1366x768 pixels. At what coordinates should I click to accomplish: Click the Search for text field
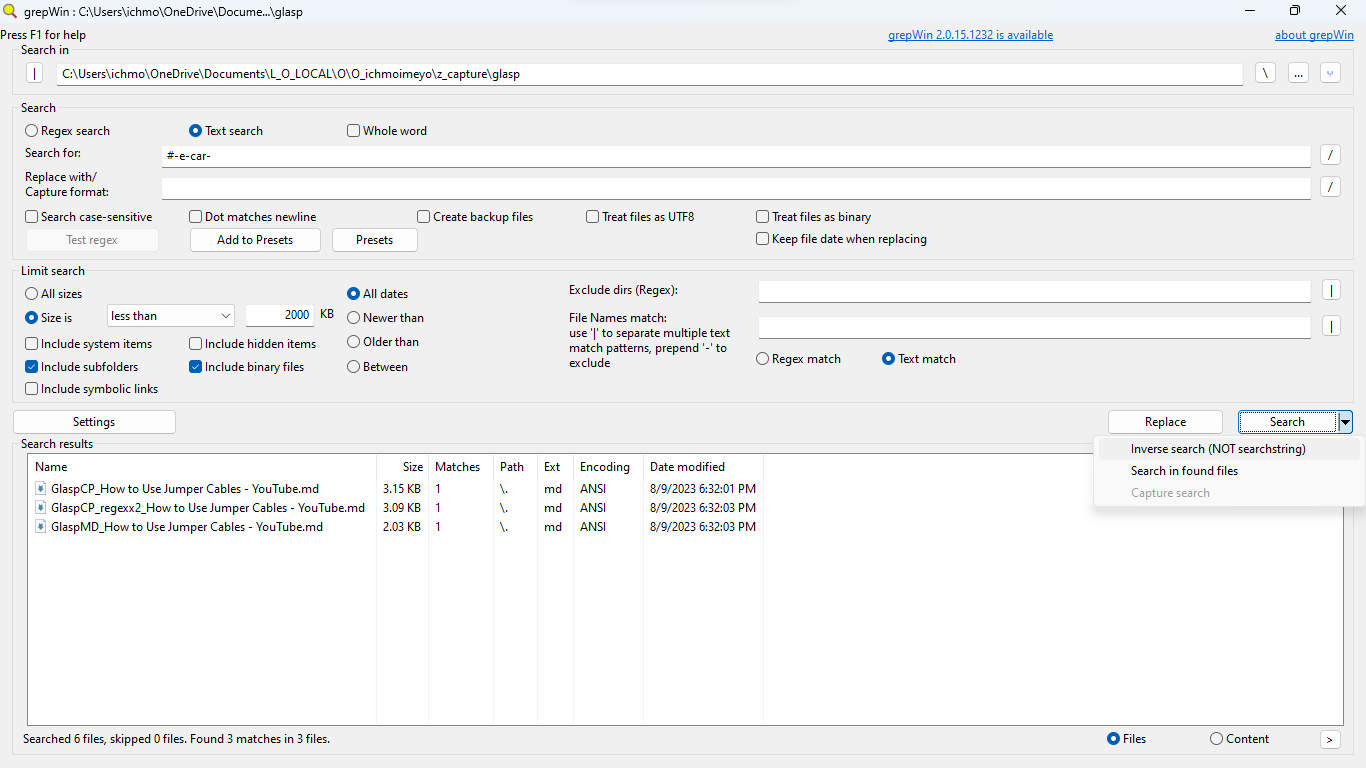tap(736, 156)
